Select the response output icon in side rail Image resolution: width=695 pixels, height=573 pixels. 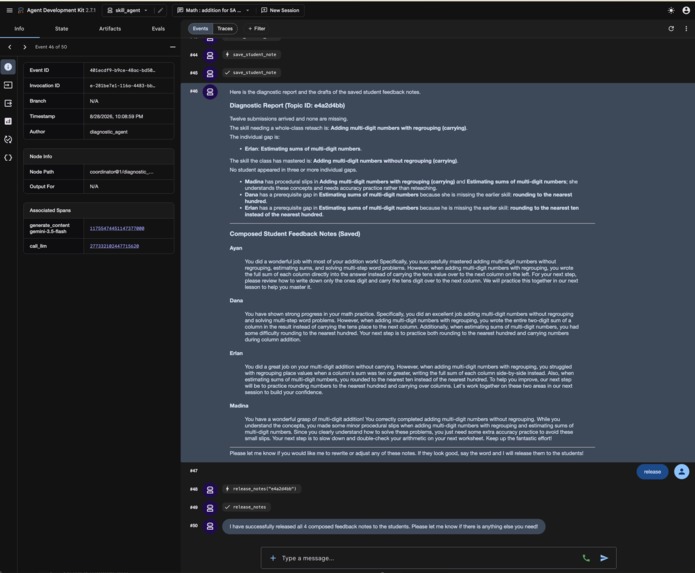click(x=8, y=103)
